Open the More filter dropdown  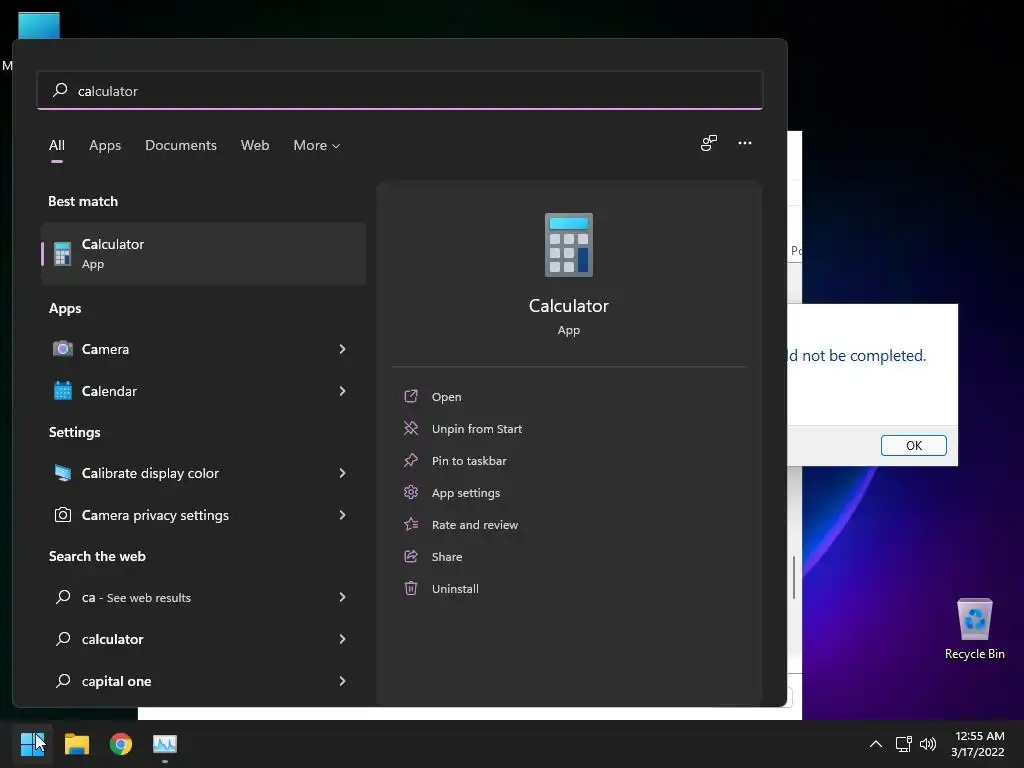[317, 145]
